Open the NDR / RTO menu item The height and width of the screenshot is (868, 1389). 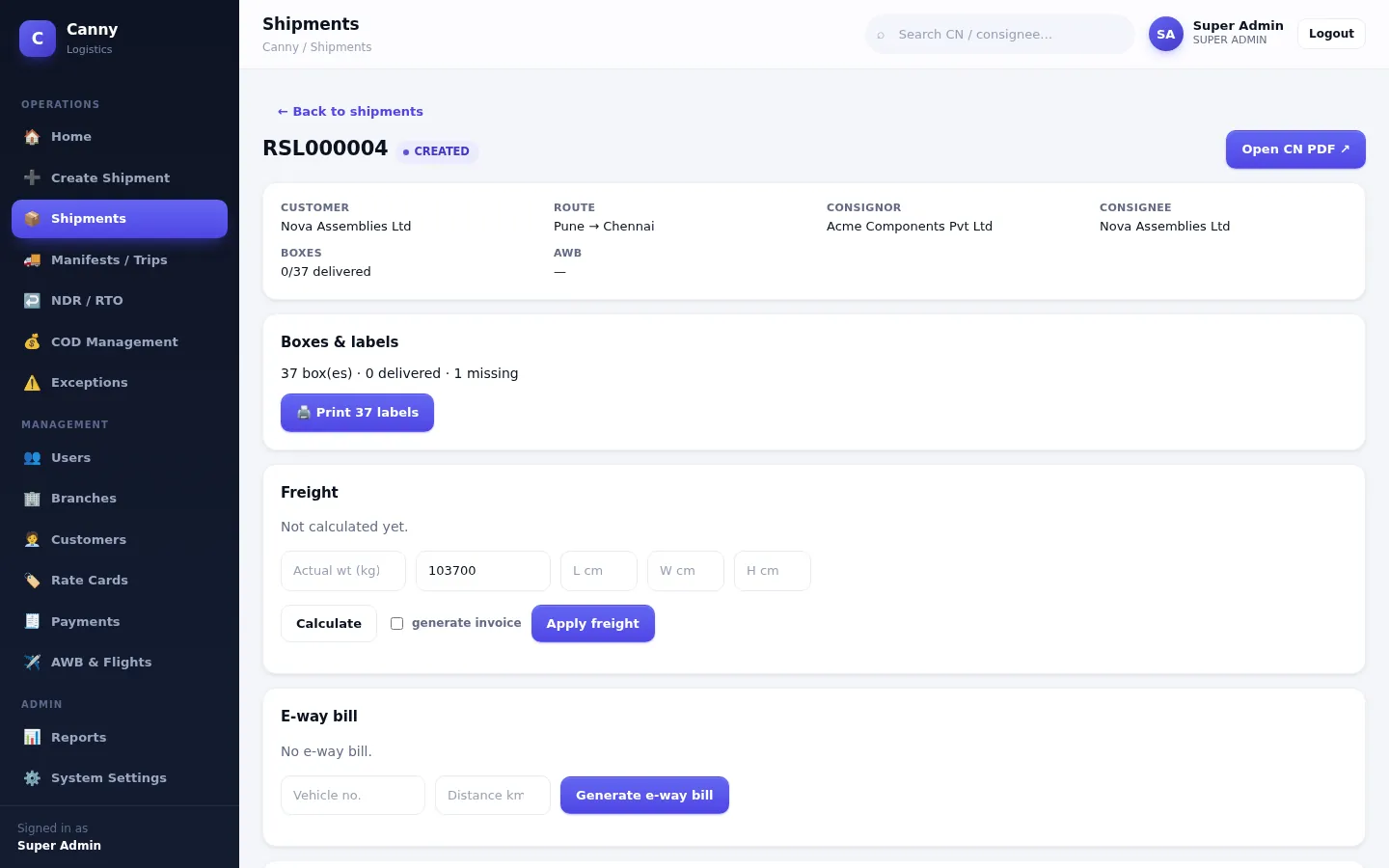click(120, 301)
